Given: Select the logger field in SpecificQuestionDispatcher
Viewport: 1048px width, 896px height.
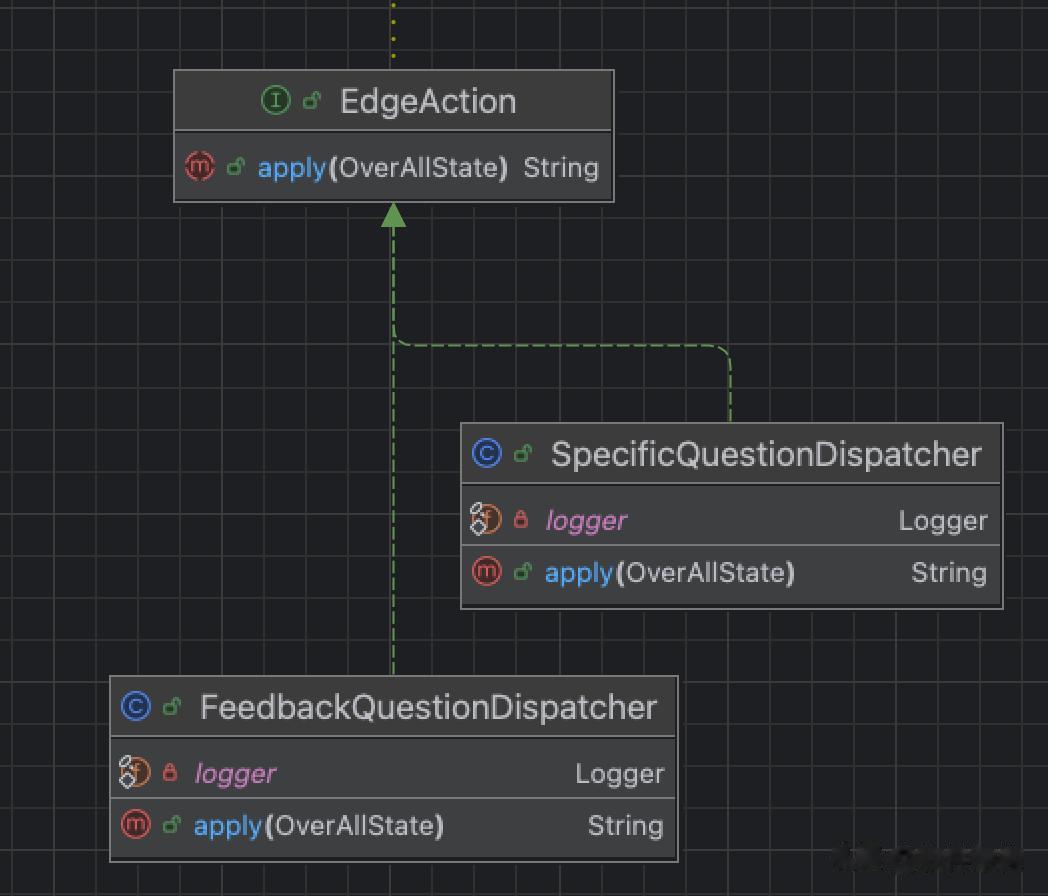Looking at the screenshot, I should 586,521.
